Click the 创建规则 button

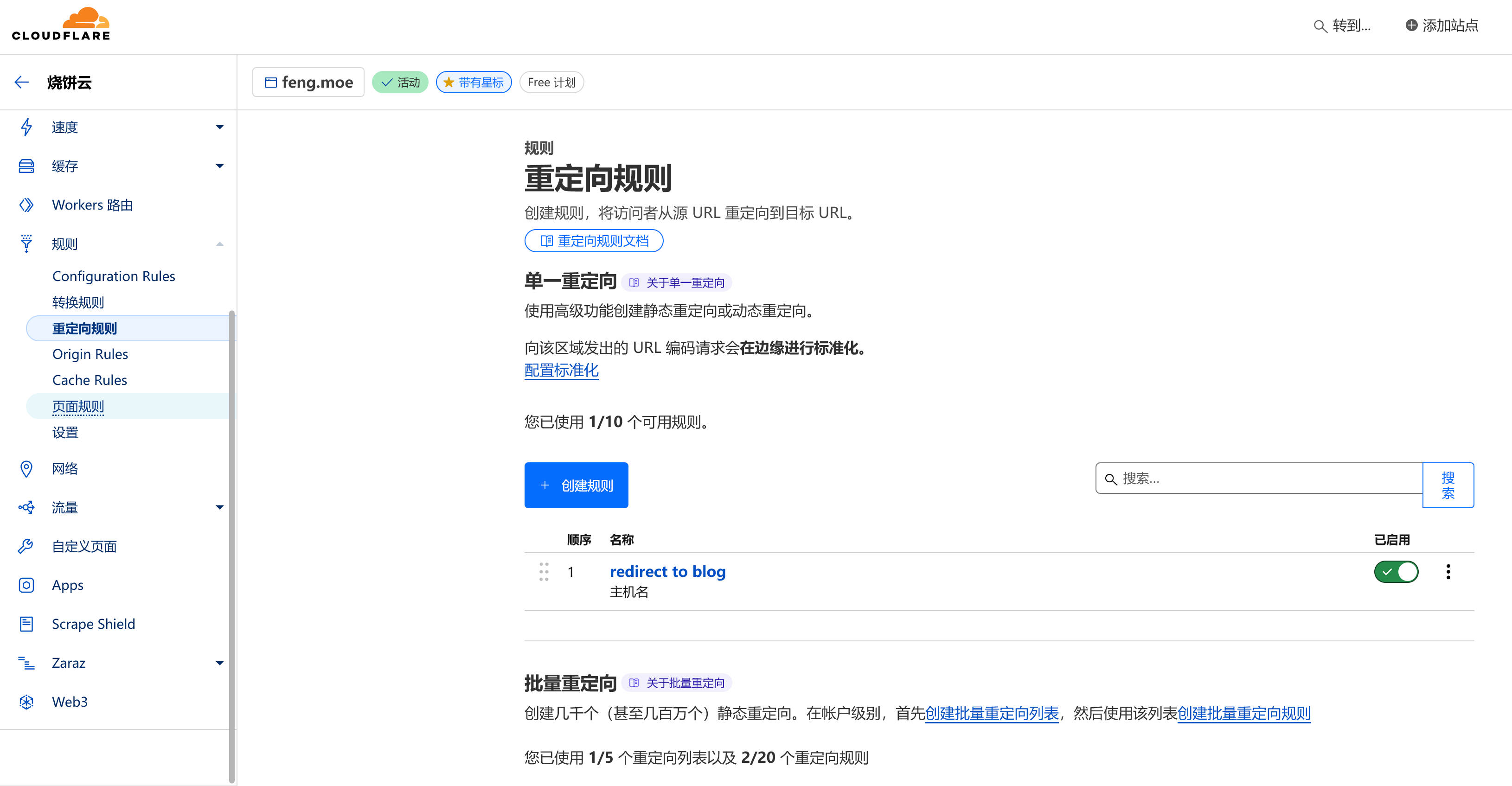point(576,485)
